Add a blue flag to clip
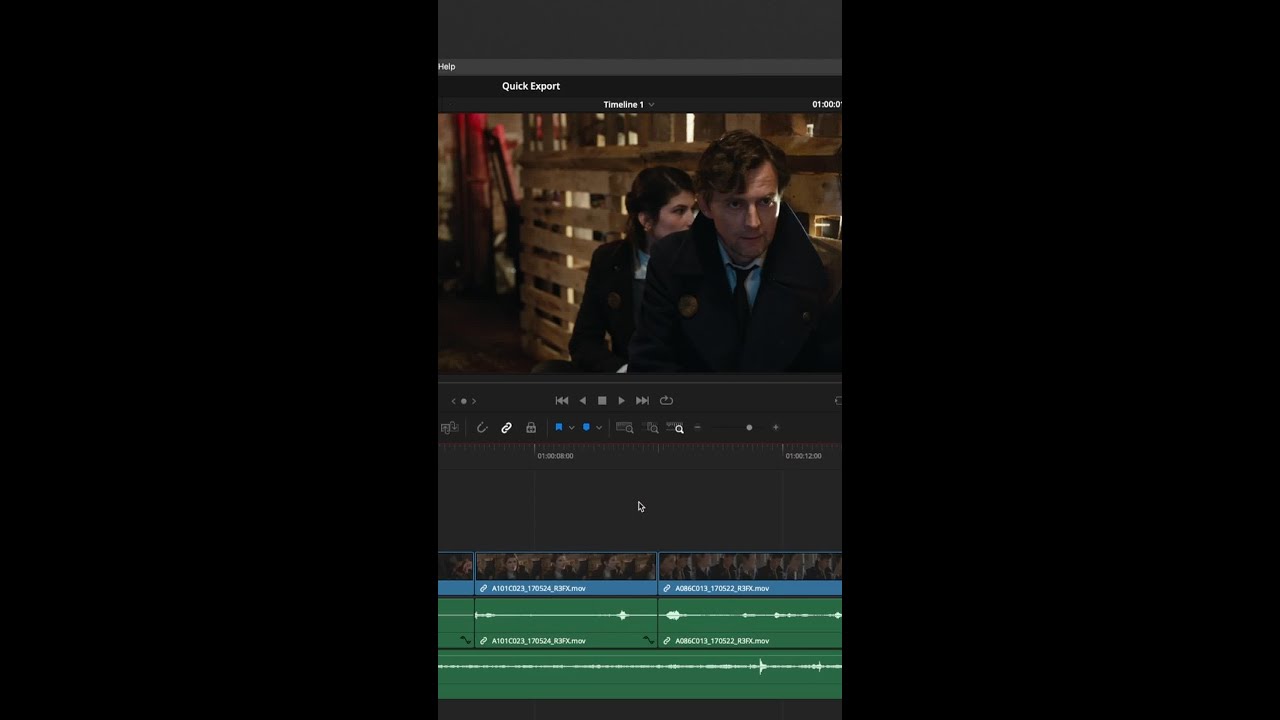 pyautogui.click(x=559, y=428)
